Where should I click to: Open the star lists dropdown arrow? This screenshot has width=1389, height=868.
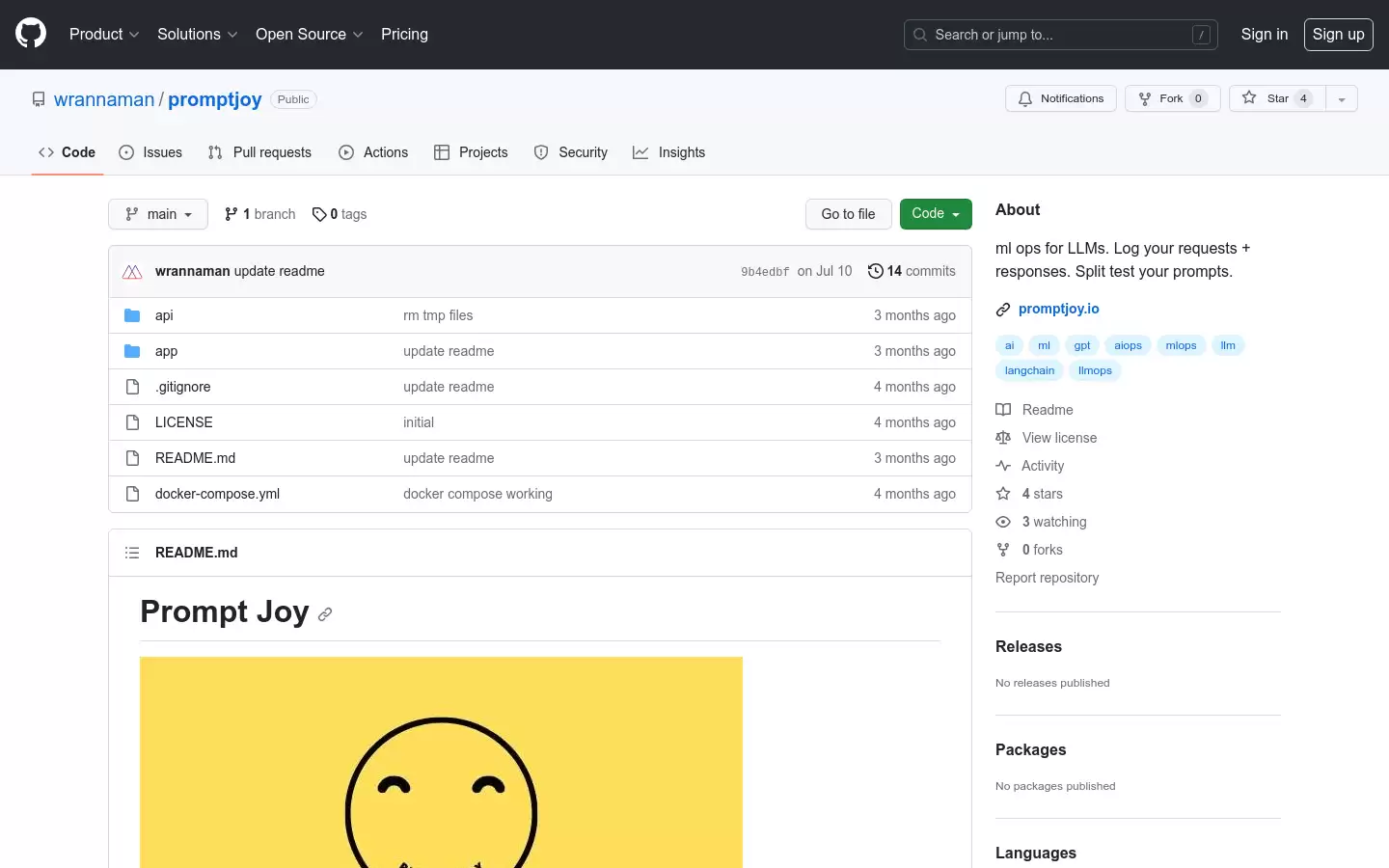1342,98
